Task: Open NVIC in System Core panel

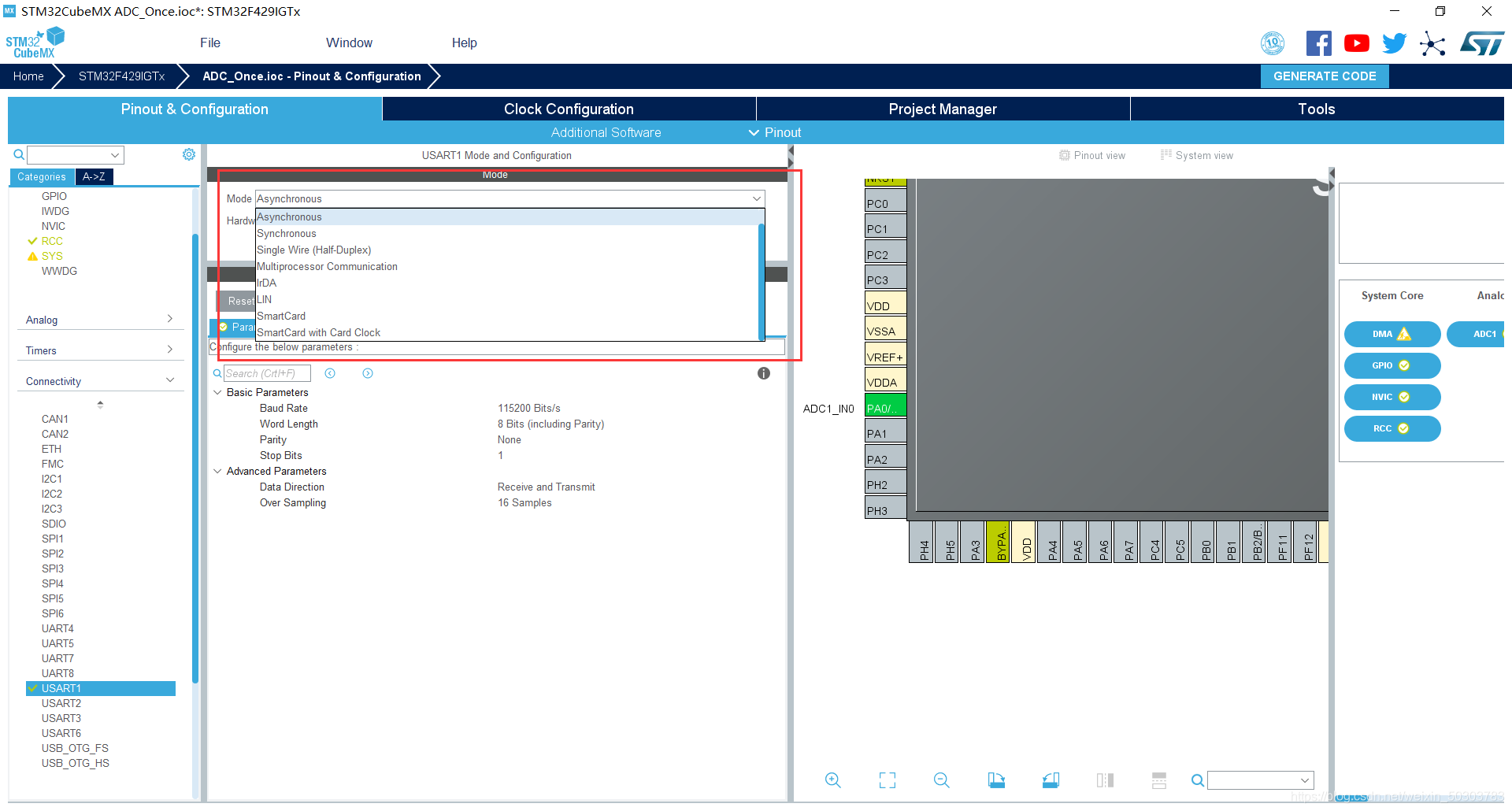Action: [x=1392, y=397]
